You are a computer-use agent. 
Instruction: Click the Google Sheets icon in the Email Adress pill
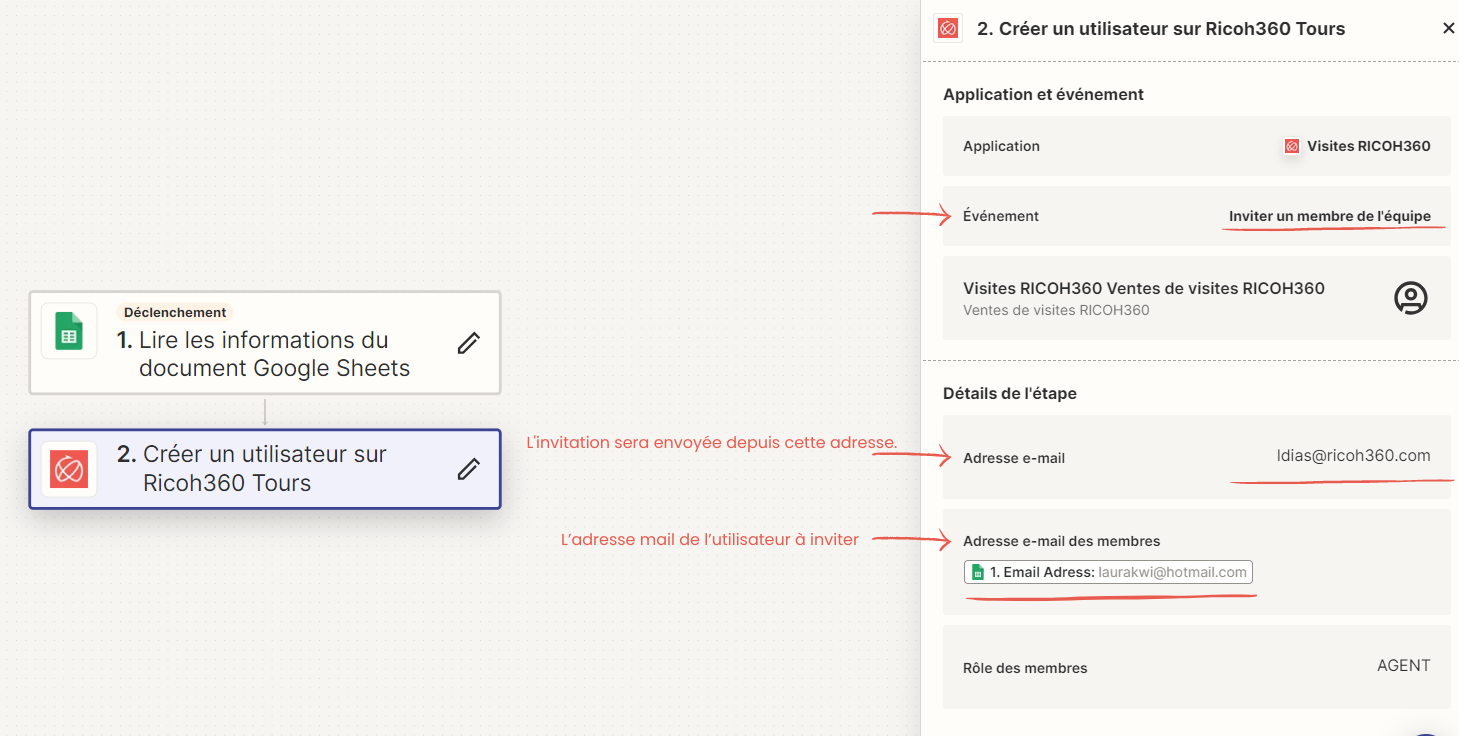point(978,572)
